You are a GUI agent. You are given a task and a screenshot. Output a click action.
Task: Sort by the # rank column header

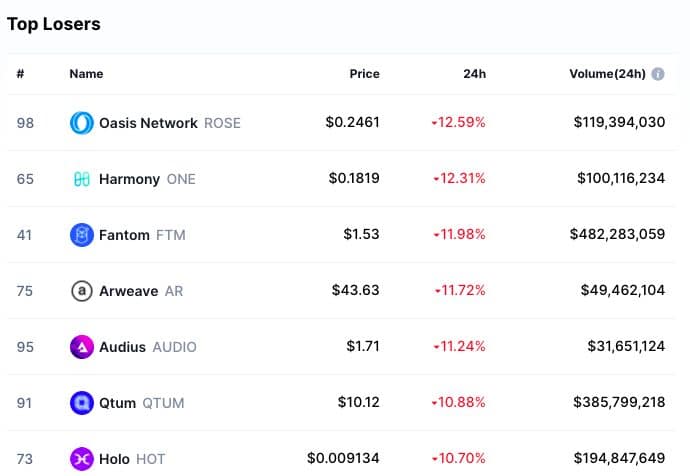(20, 74)
